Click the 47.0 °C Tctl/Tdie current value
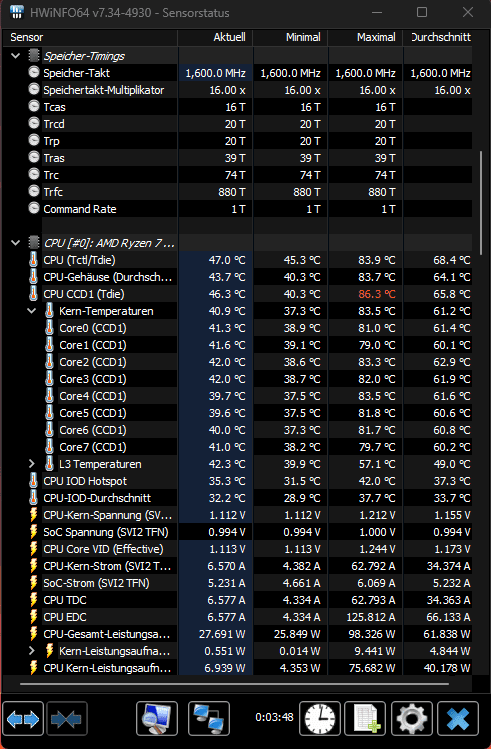This screenshot has width=494, height=749. click(227, 260)
